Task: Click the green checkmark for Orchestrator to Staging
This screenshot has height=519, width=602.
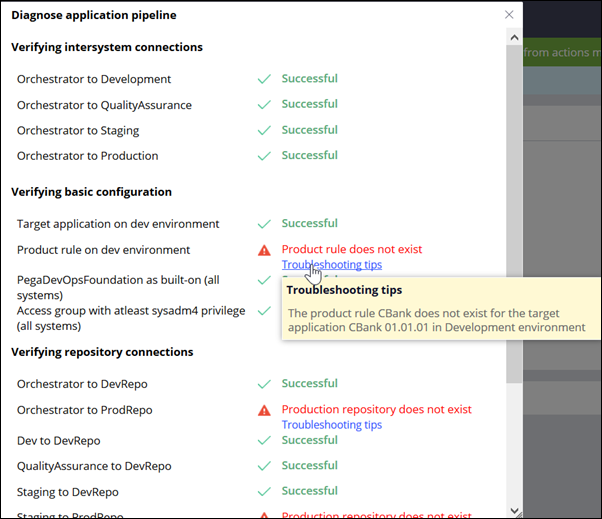Action: pos(264,130)
